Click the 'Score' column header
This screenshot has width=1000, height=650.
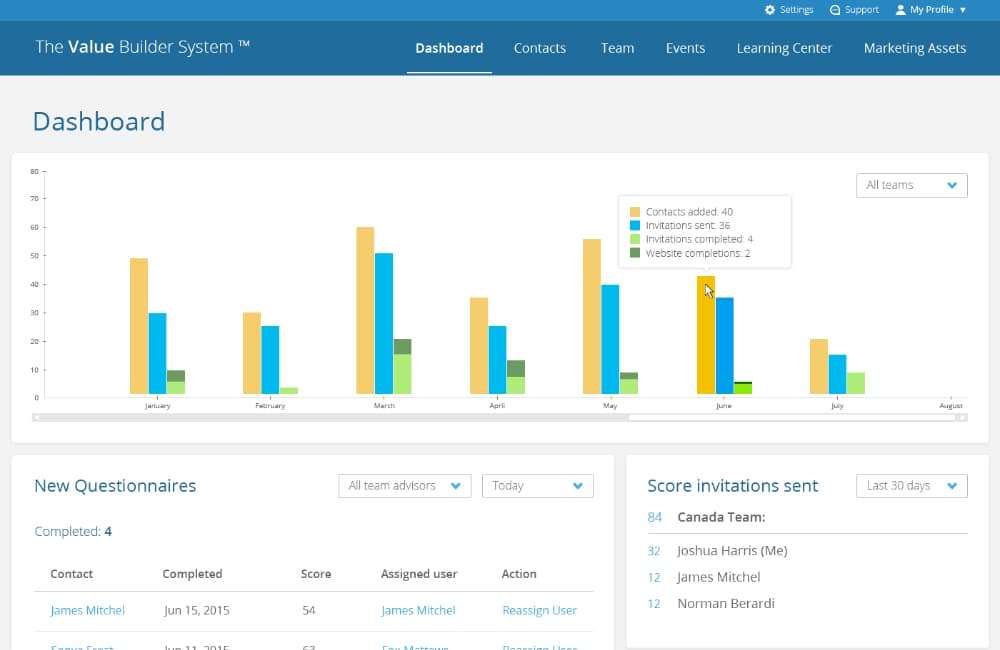tap(316, 573)
